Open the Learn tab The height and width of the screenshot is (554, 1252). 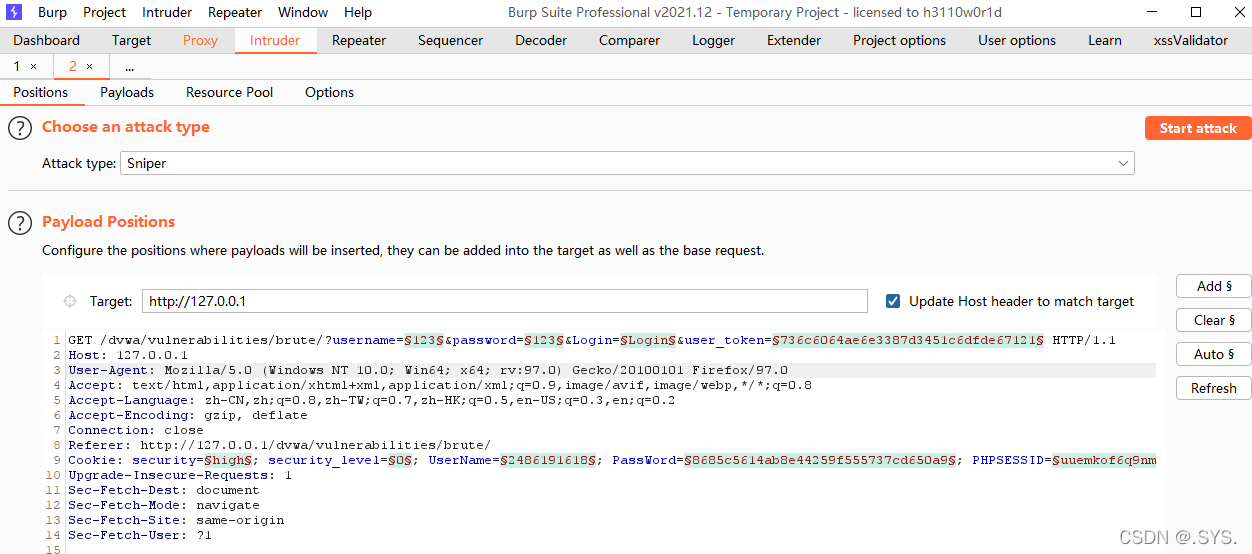(1104, 40)
